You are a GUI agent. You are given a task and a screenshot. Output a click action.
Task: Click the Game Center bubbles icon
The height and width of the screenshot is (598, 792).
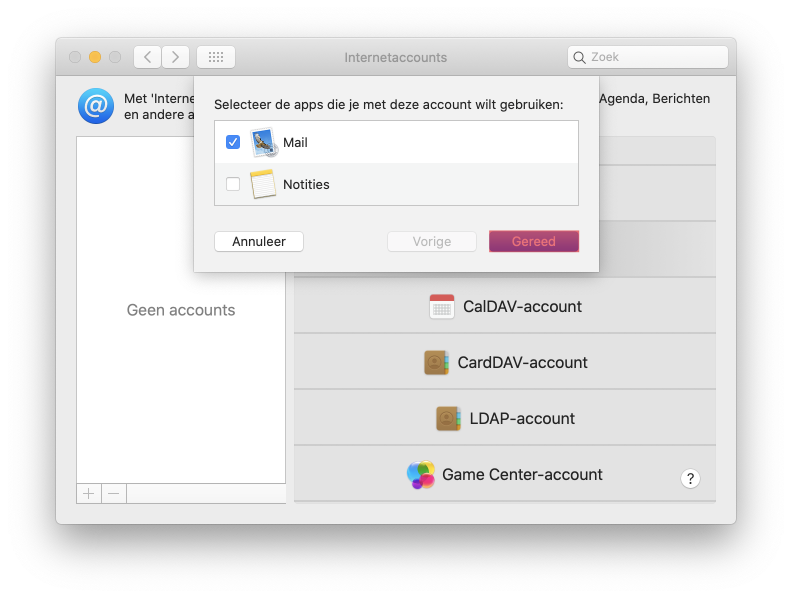coord(421,475)
